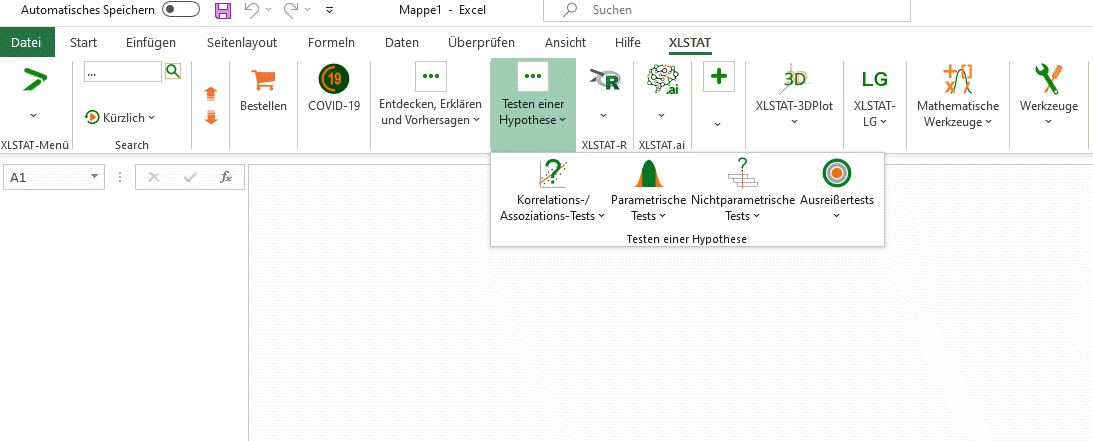Open Mathematische Werkzeuge

pyautogui.click(x=958, y=95)
